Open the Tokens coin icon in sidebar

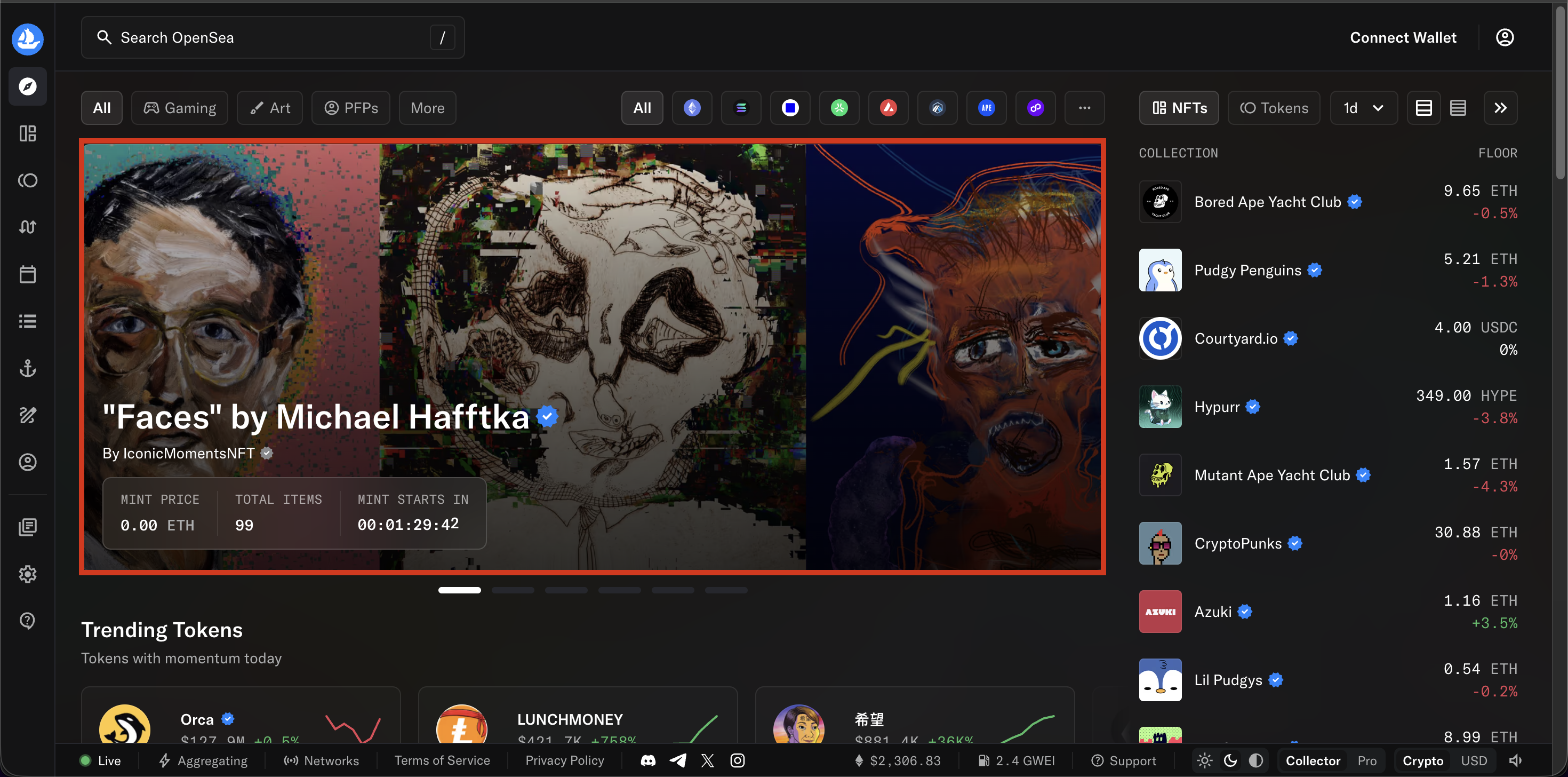click(27, 180)
